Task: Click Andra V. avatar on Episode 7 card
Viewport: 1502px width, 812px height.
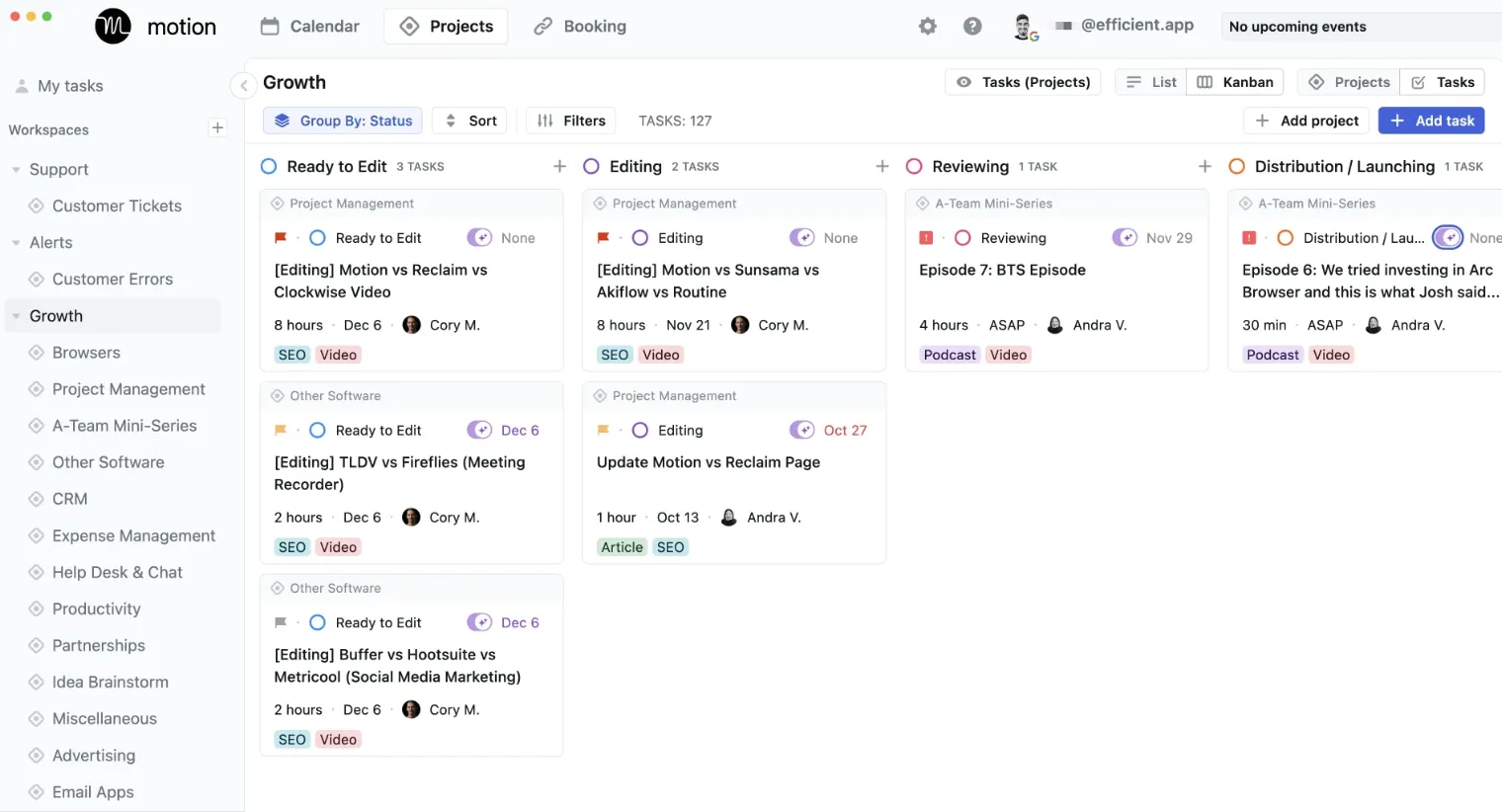Action: pos(1055,325)
